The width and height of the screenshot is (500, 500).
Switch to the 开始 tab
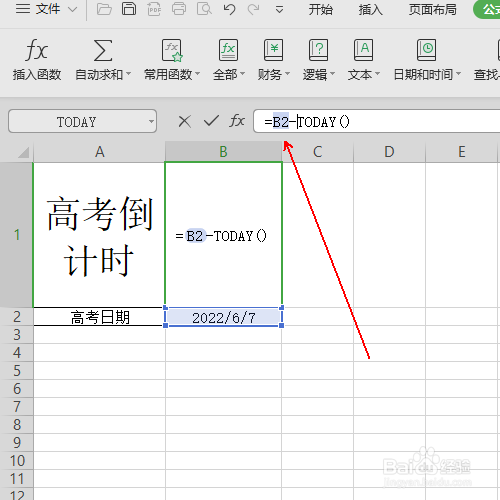point(320,9)
